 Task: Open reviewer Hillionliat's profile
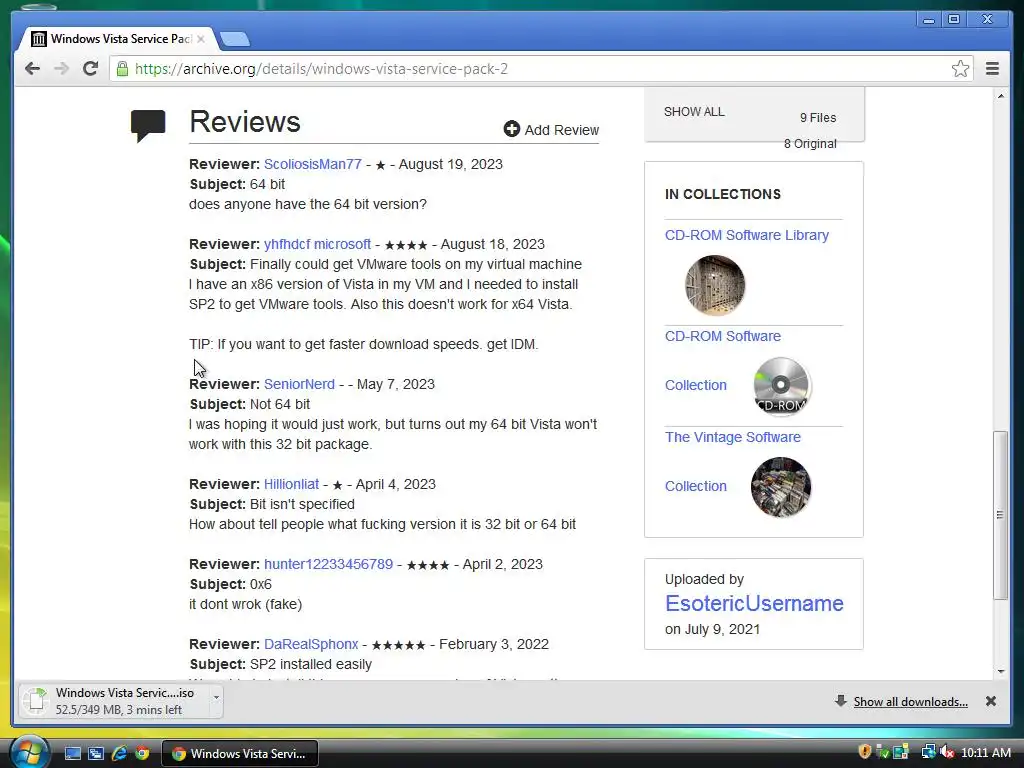point(291,484)
